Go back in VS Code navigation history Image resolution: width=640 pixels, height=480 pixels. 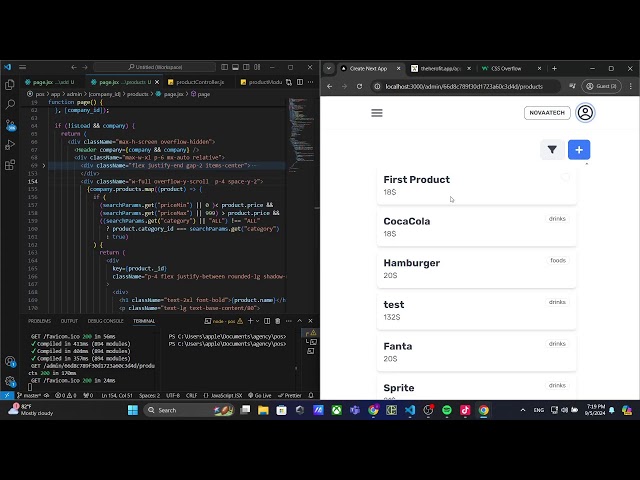(x=74, y=67)
